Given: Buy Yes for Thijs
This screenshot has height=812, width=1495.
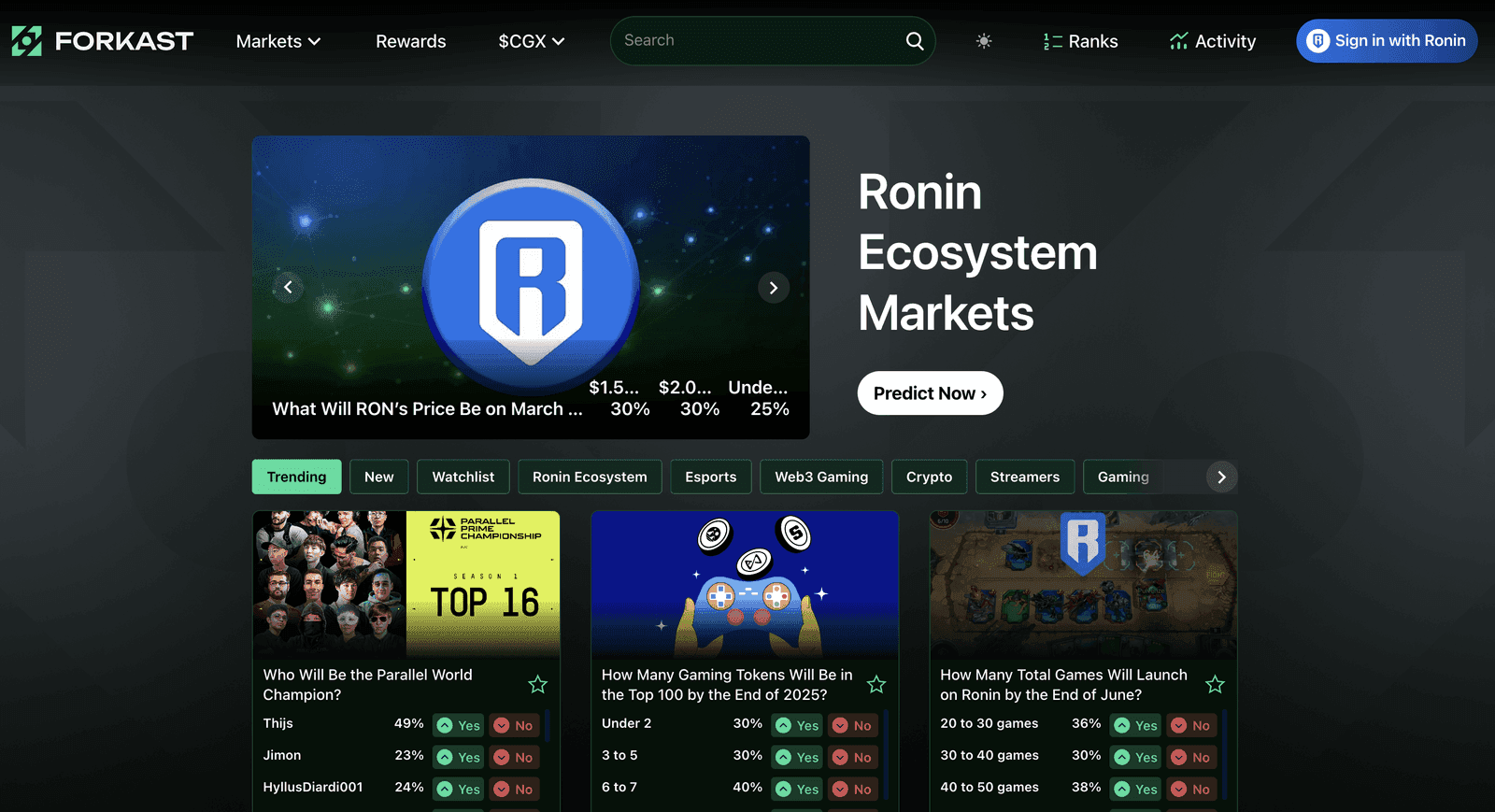Looking at the screenshot, I should point(458,725).
